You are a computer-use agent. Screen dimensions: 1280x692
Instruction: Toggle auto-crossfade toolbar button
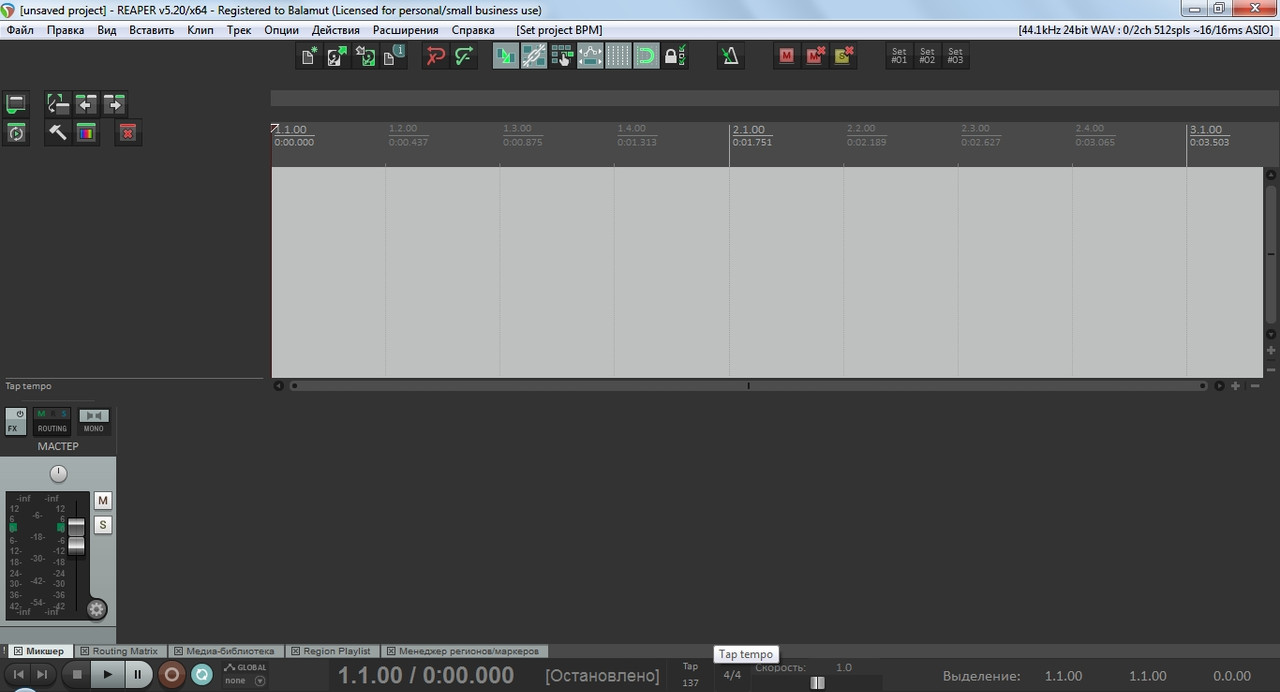point(506,56)
